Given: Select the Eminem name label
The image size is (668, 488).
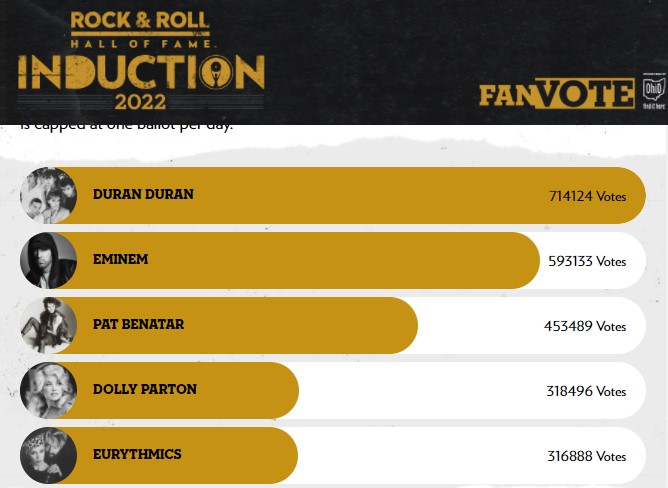Looking at the screenshot, I should (121, 259).
